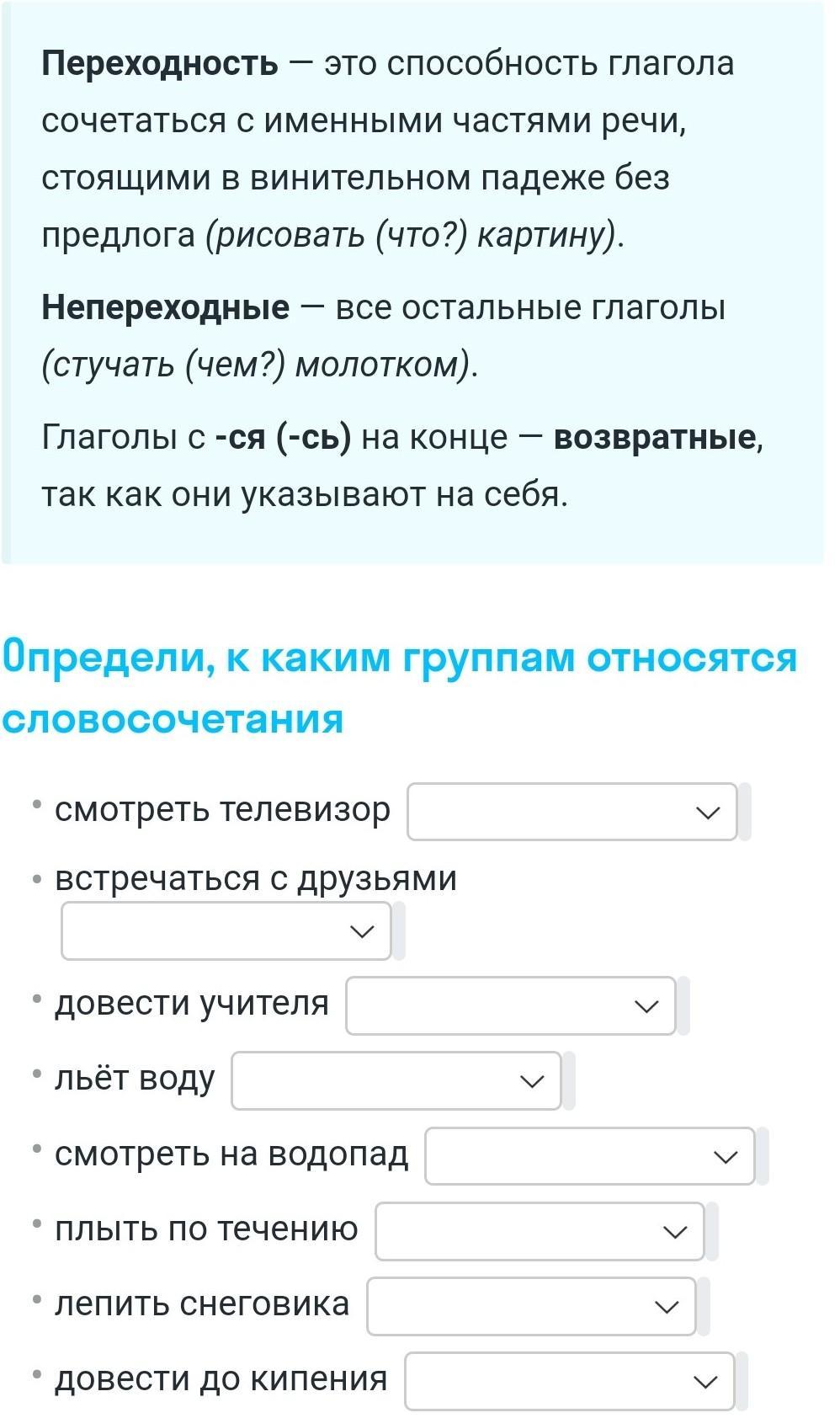Click chevron arrow in «встречаться с друзьями» dropdown
Image resolution: width=840 pixels, height=1418 pixels.
(362, 931)
